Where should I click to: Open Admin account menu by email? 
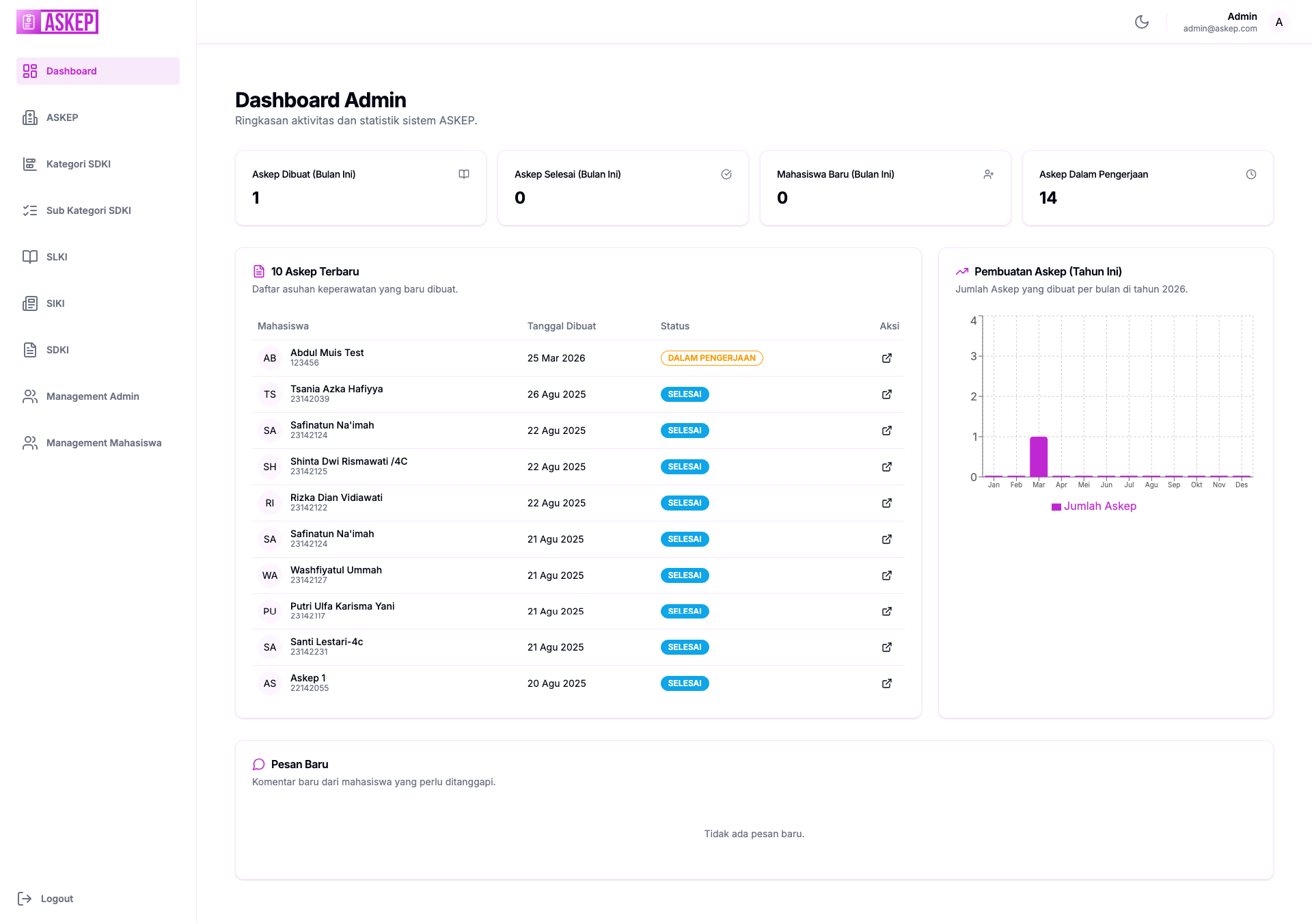[x=1220, y=29]
